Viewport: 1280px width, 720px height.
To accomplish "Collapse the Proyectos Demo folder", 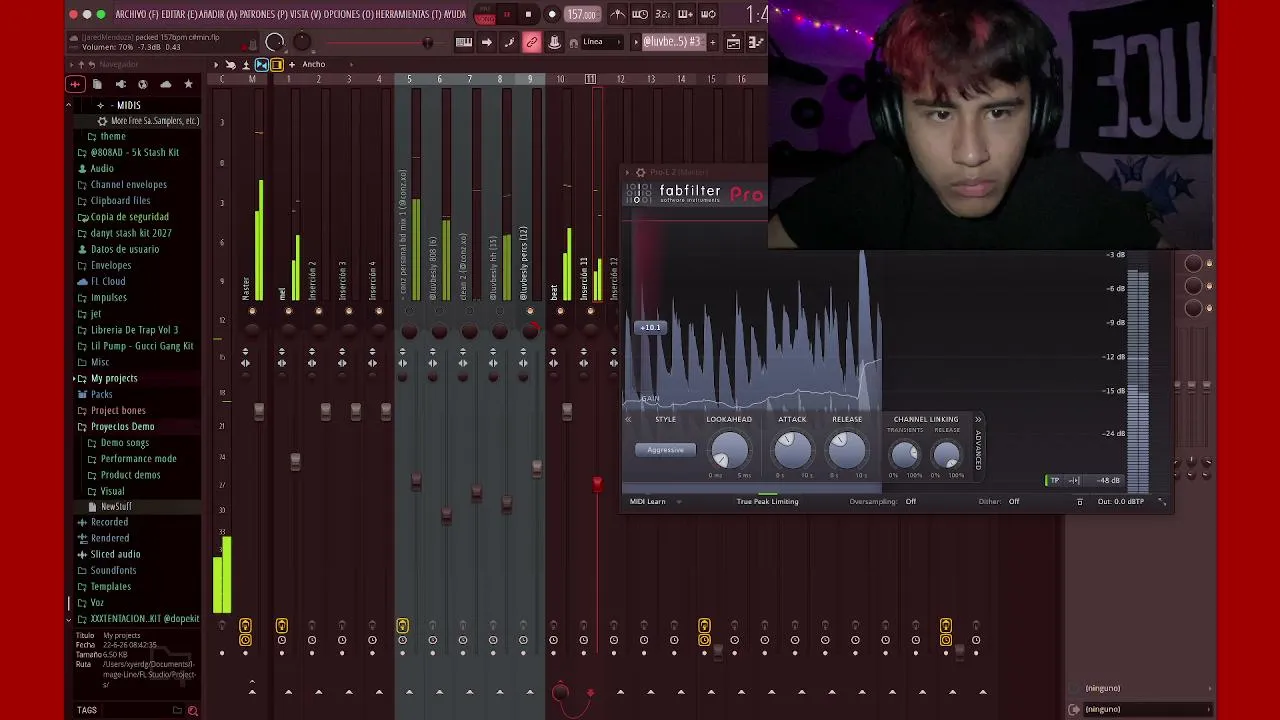I will click(x=122, y=426).
